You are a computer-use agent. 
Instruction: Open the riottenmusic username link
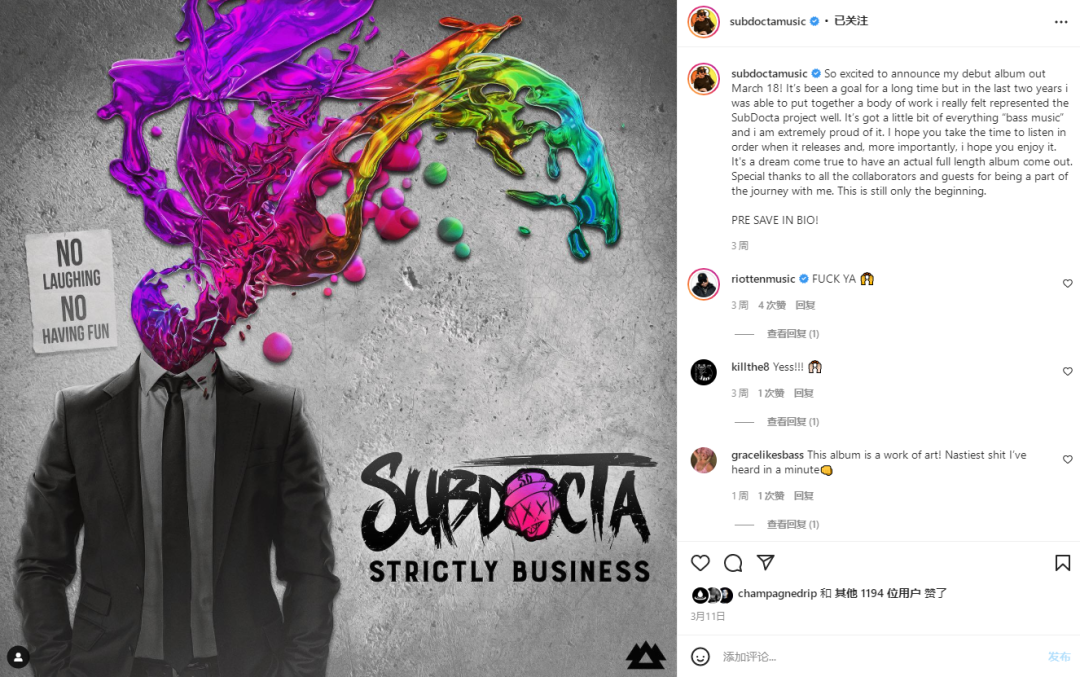[x=762, y=279]
